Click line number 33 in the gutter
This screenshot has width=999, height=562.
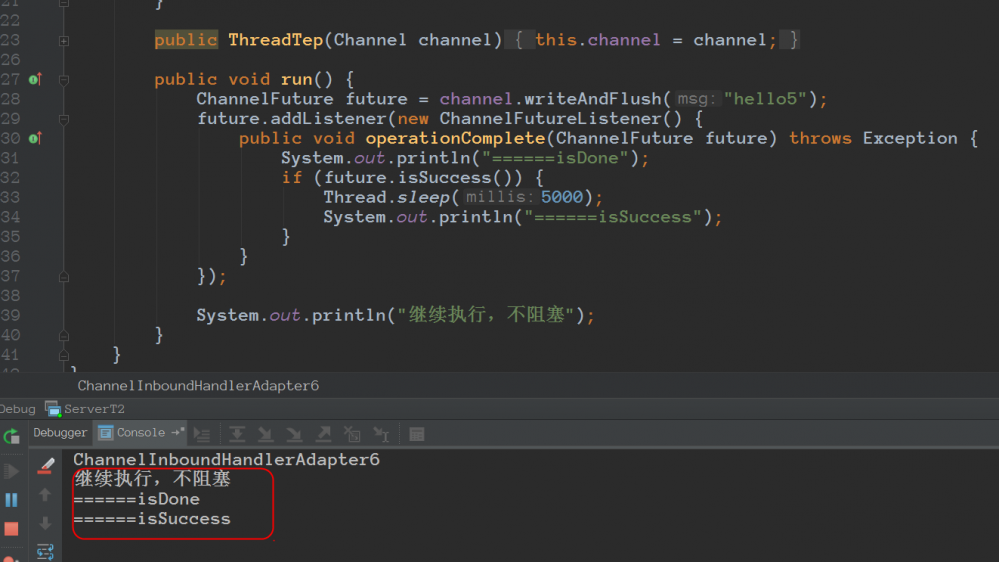point(10,198)
